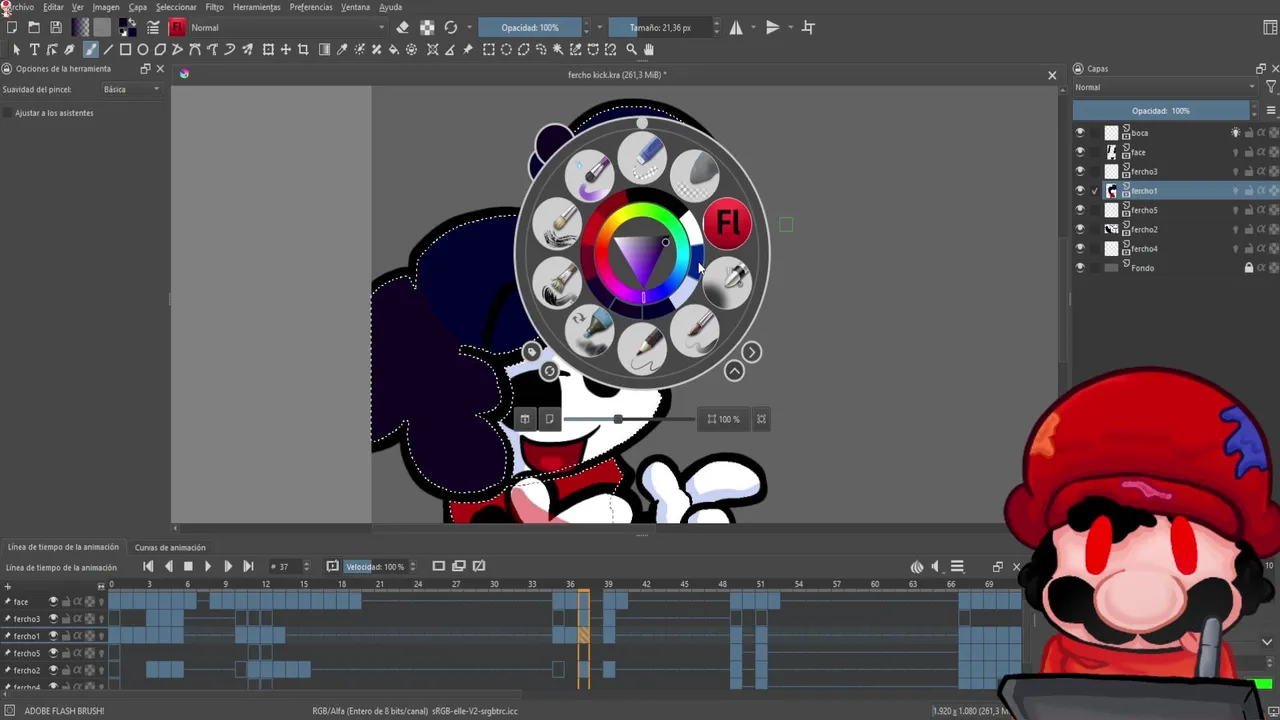
Task: Hide the fercho3 layer
Action: [1079, 171]
